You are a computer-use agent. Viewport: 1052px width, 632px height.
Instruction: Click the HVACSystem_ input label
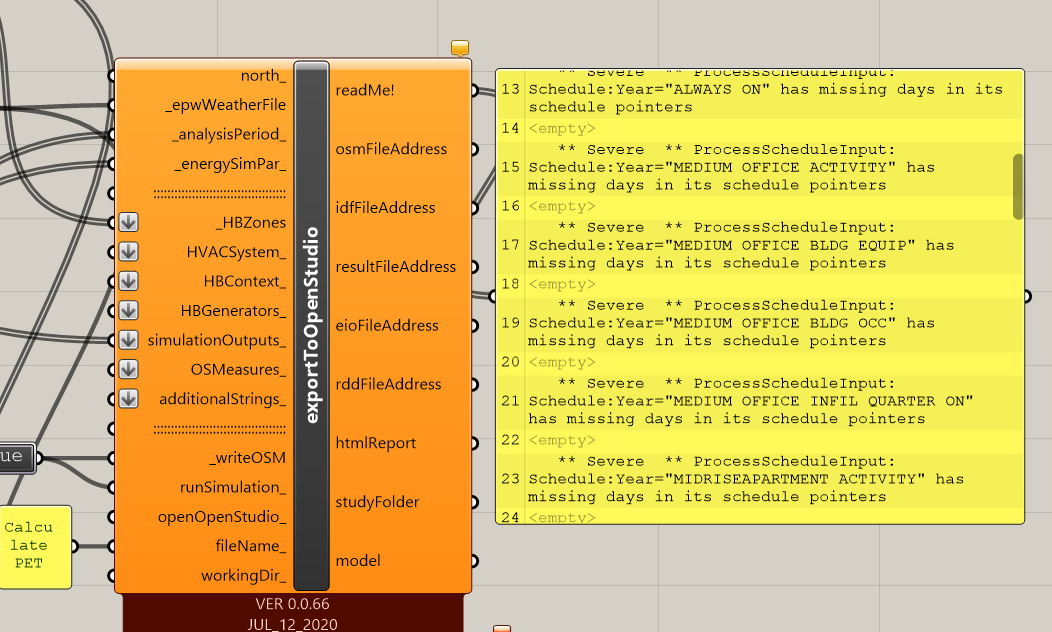point(236,252)
